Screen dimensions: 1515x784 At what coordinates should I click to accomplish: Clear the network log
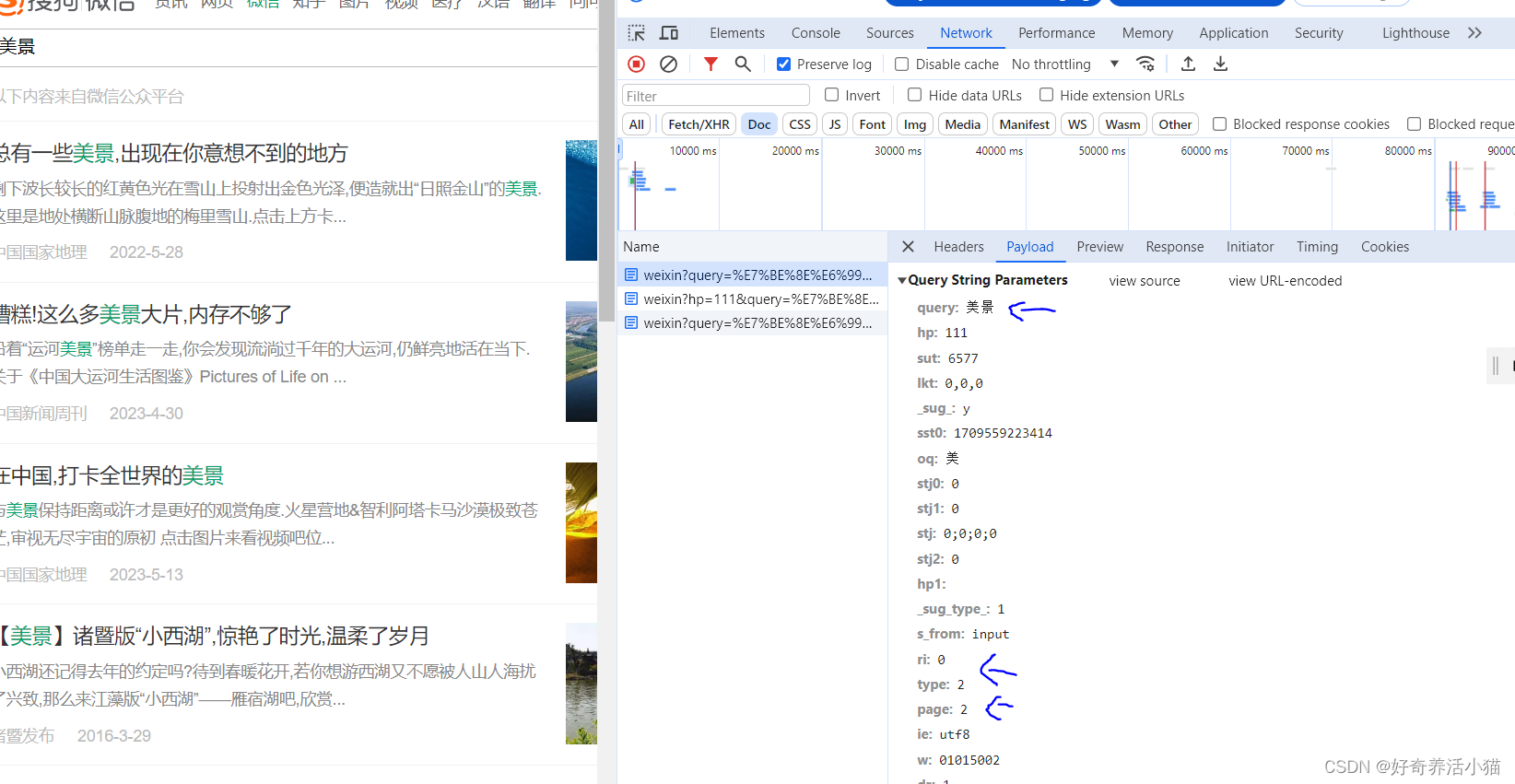tap(669, 64)
